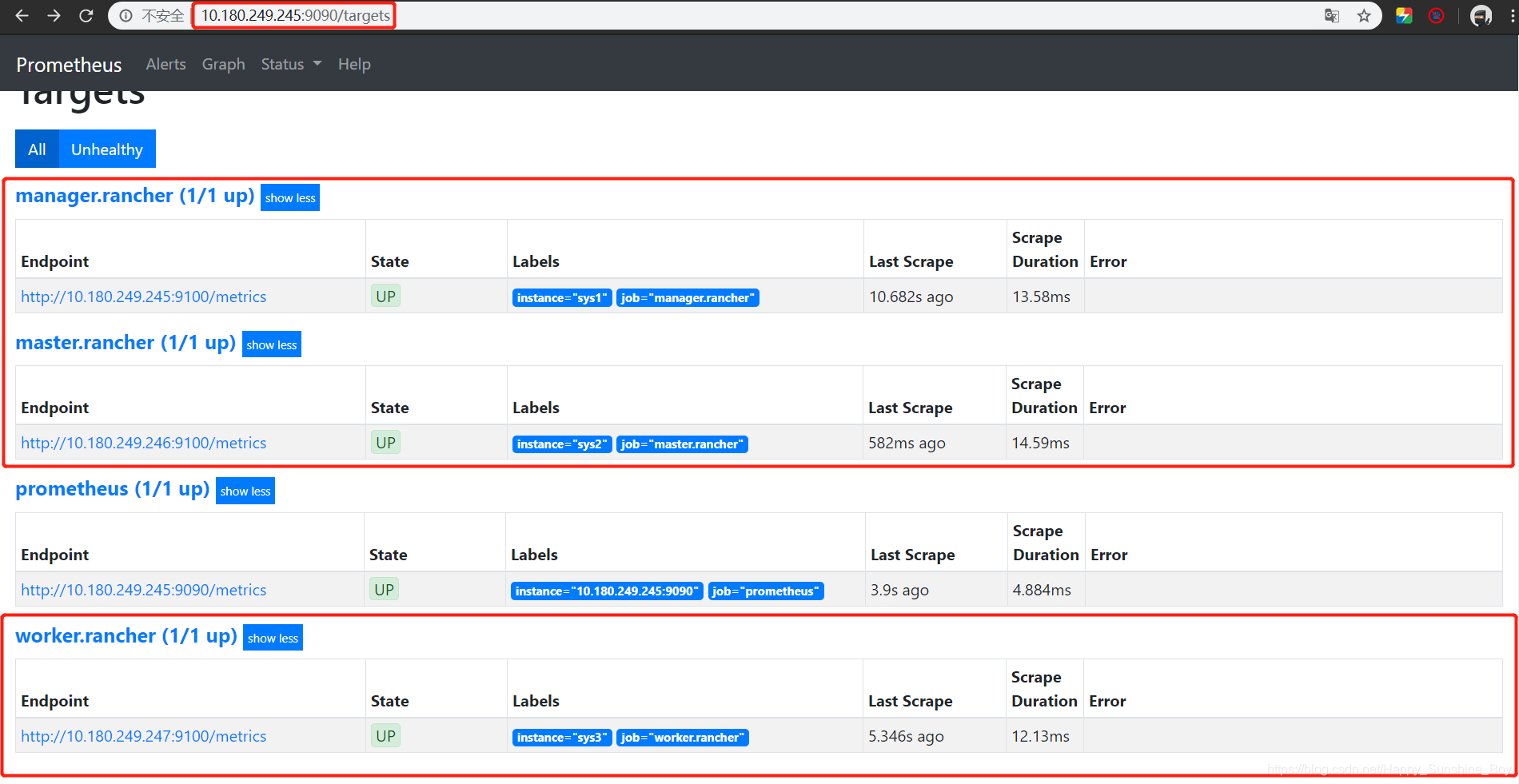Click the job="prometheus" label badge
The width and height of the screenshot is (1519, 784).
(766, 591)
